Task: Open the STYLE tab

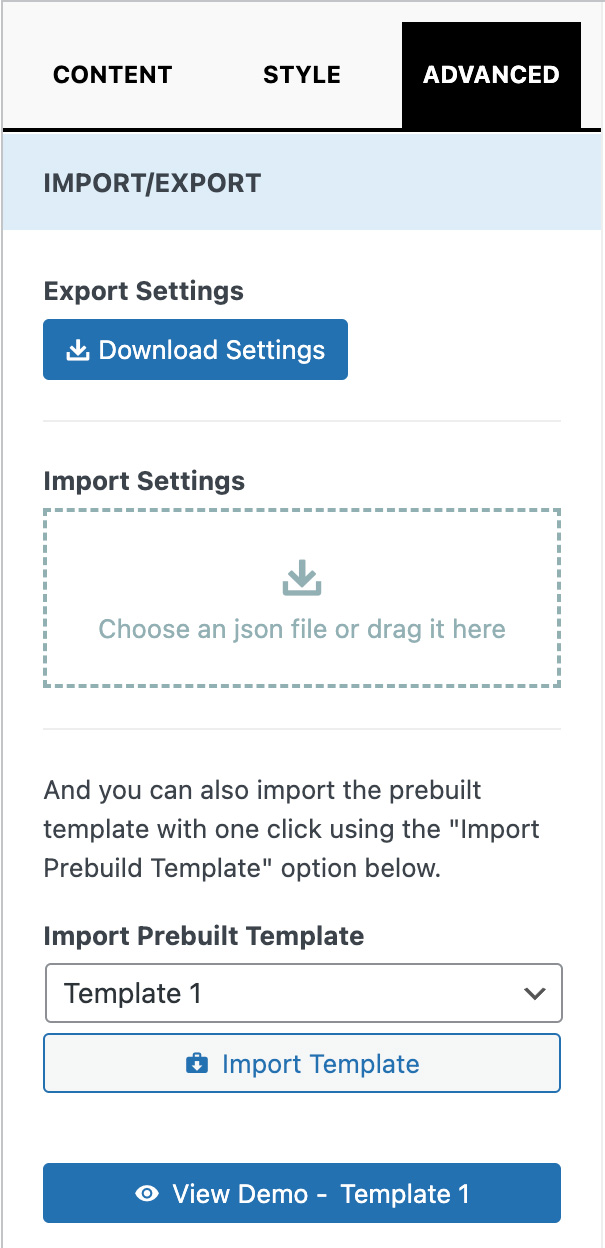Action: [302, 75]
